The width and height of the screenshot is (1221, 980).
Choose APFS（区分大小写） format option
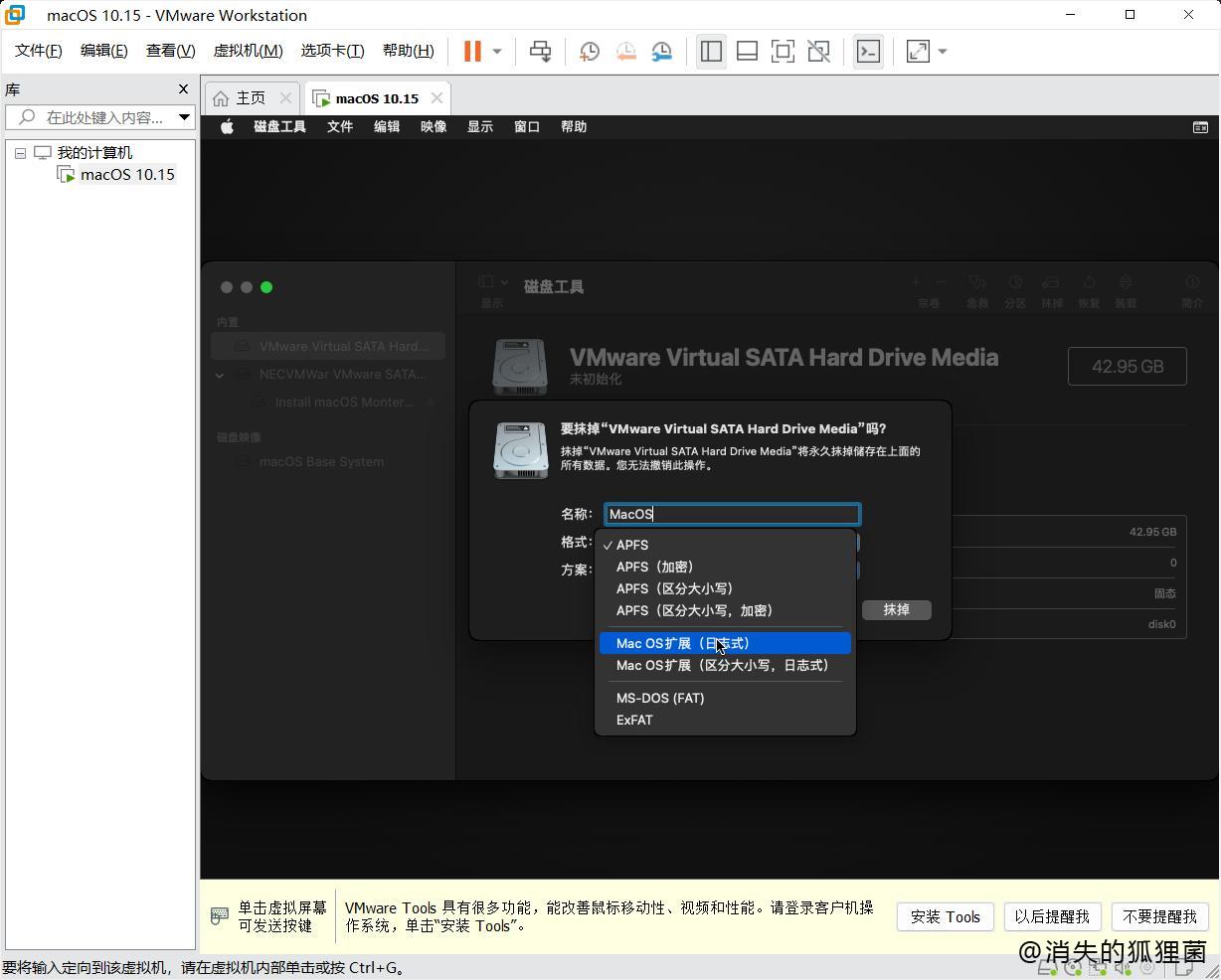(x=725, y=588)
